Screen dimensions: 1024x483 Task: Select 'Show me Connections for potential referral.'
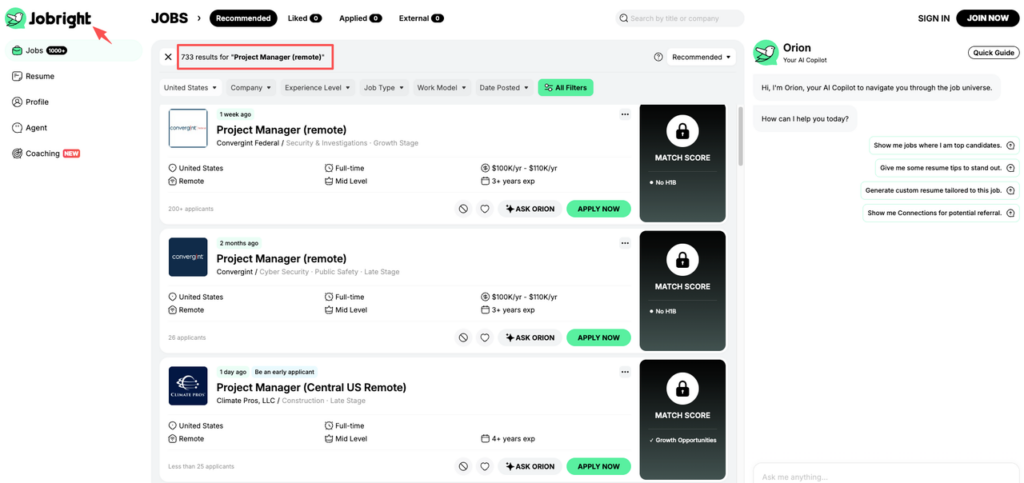click(x=941, y=213)
